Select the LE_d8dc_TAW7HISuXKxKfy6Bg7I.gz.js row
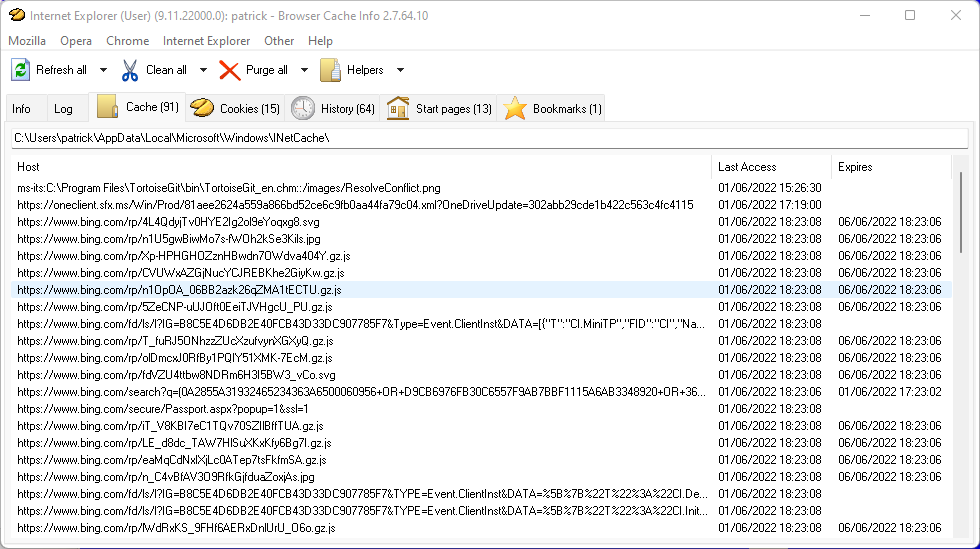 tap(481, 443)
